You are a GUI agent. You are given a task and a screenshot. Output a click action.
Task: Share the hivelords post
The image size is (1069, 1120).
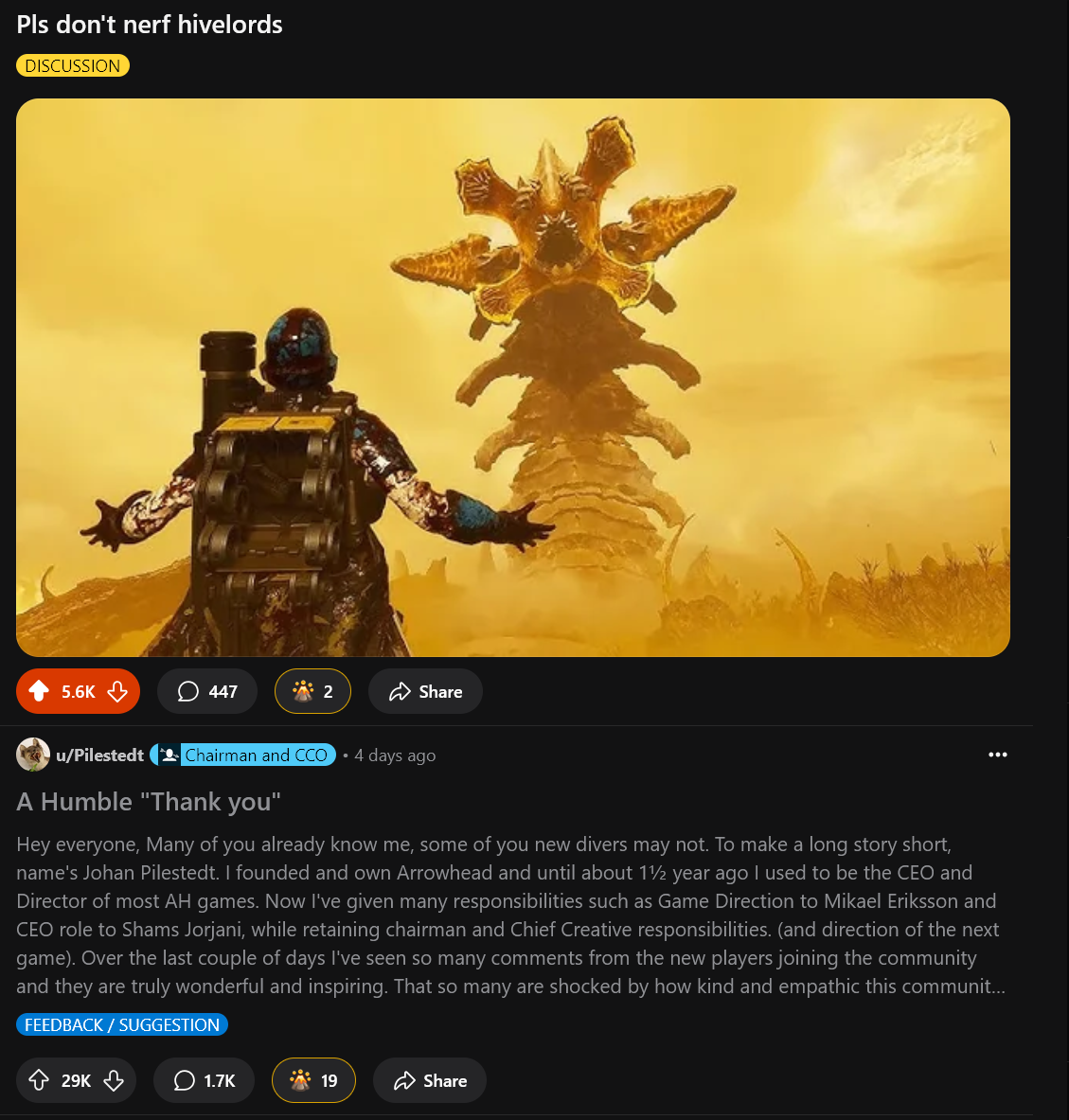(425, 691)
